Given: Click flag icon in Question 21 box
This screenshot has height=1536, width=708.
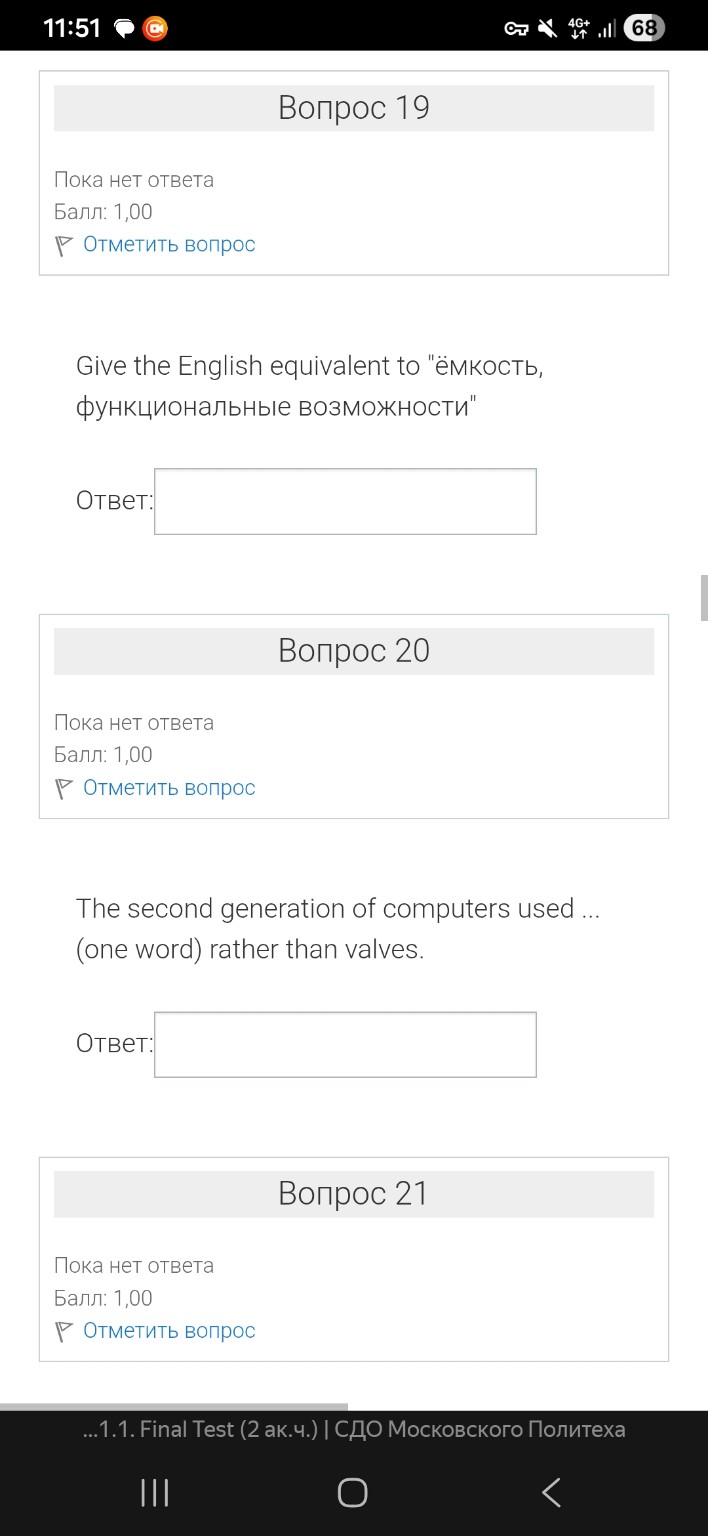Looking at the screenshot, I should tap(64, 1331).
